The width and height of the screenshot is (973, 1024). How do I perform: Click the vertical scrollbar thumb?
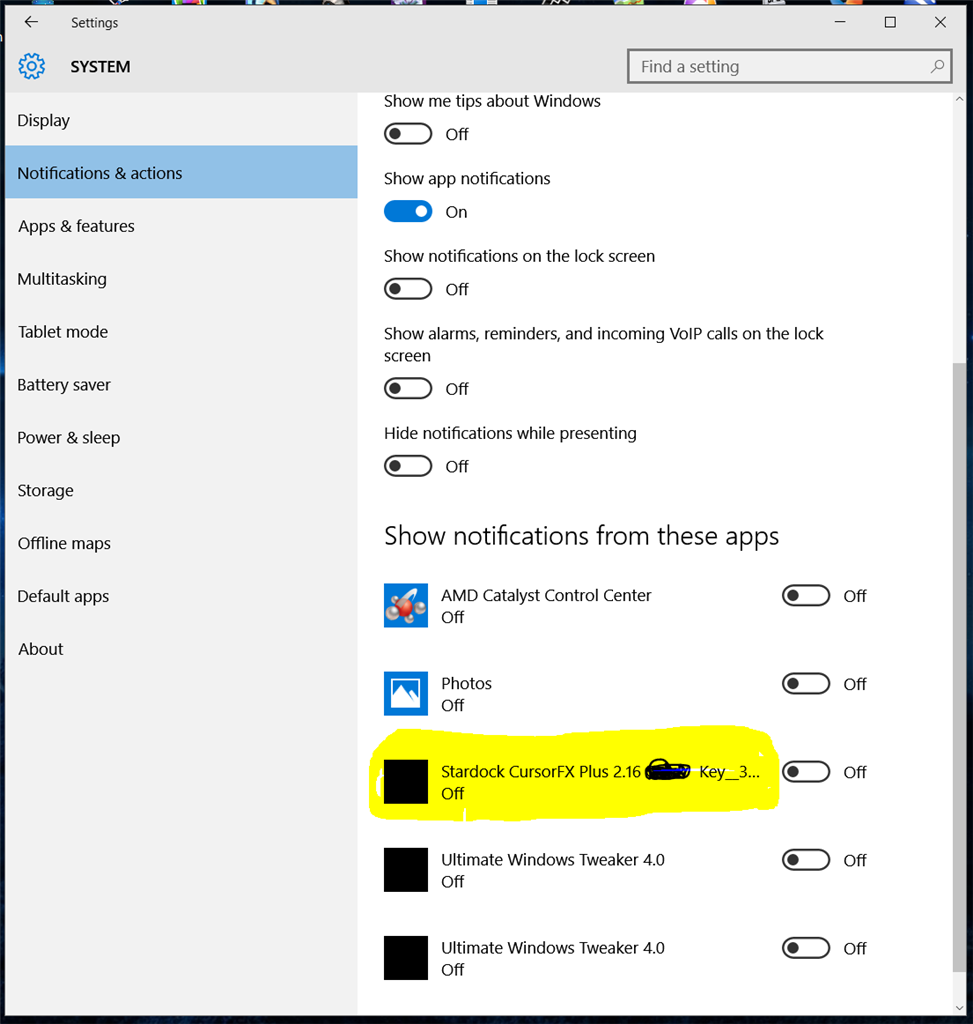pos(959,666)
